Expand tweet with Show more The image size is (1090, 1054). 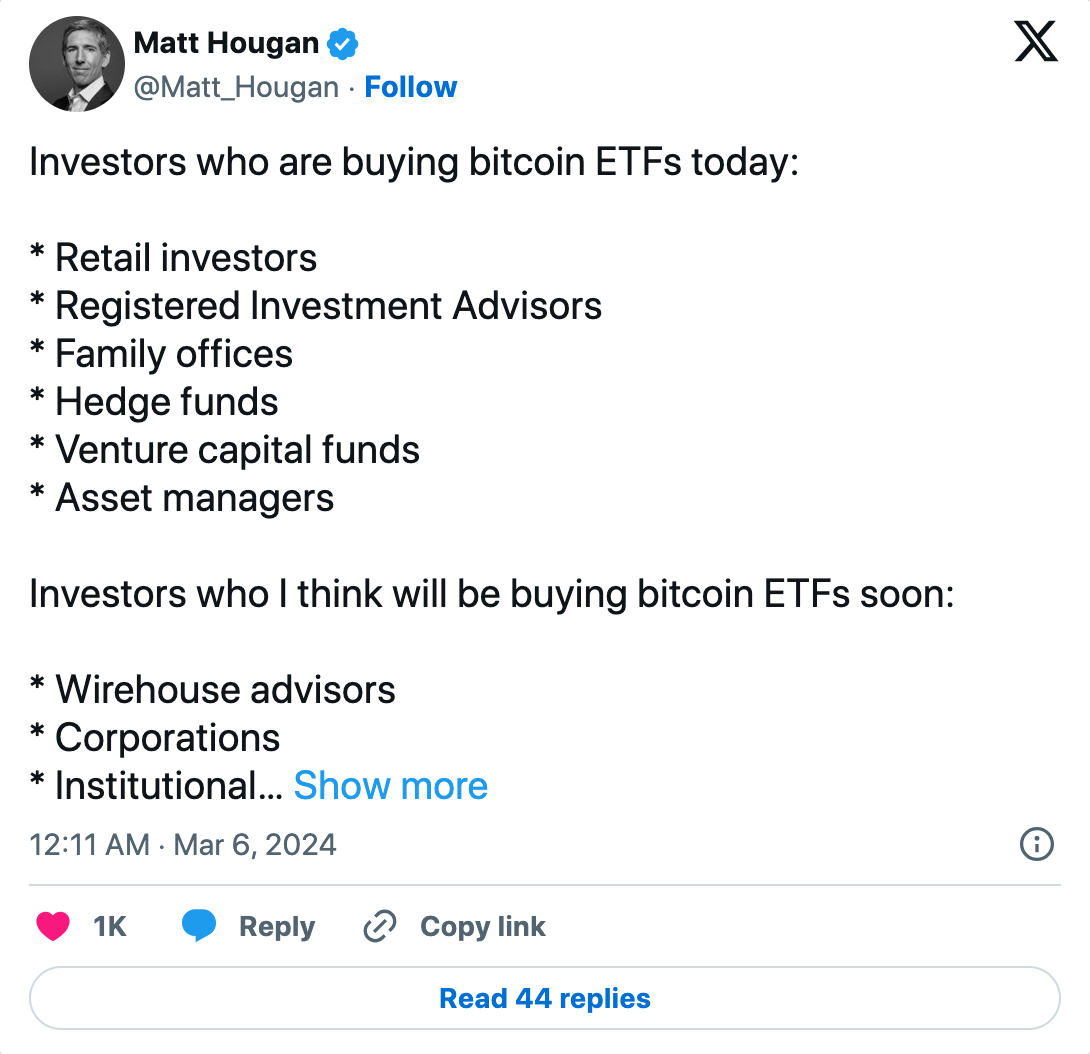click(x=391, y=786)
